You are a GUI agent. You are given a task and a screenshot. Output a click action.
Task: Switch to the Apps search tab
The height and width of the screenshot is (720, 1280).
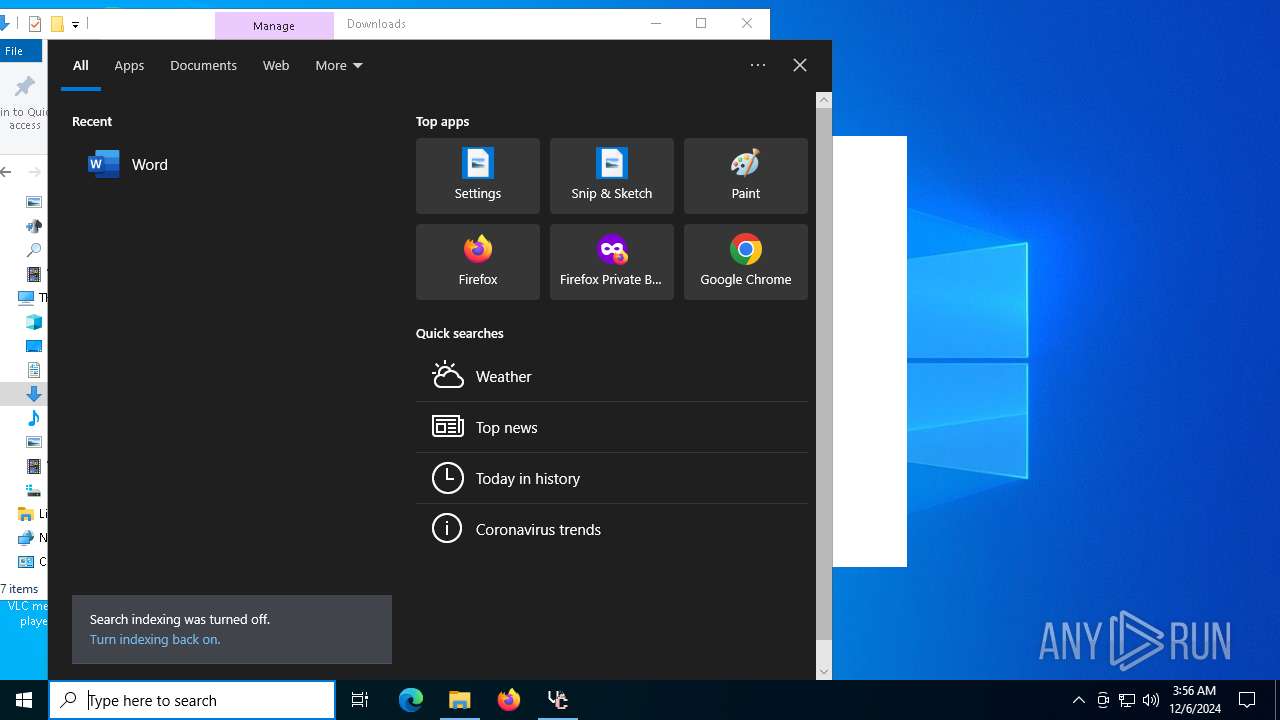point(129,65)
